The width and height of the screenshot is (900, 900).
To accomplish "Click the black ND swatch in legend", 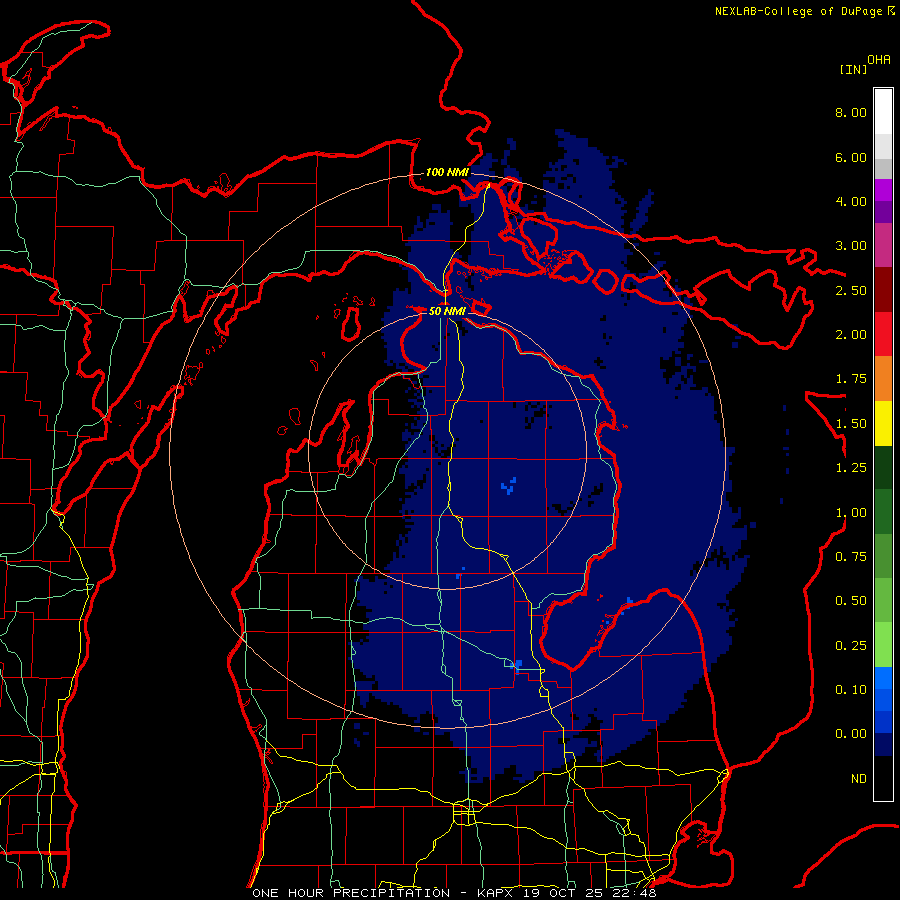I will [883, 778].
